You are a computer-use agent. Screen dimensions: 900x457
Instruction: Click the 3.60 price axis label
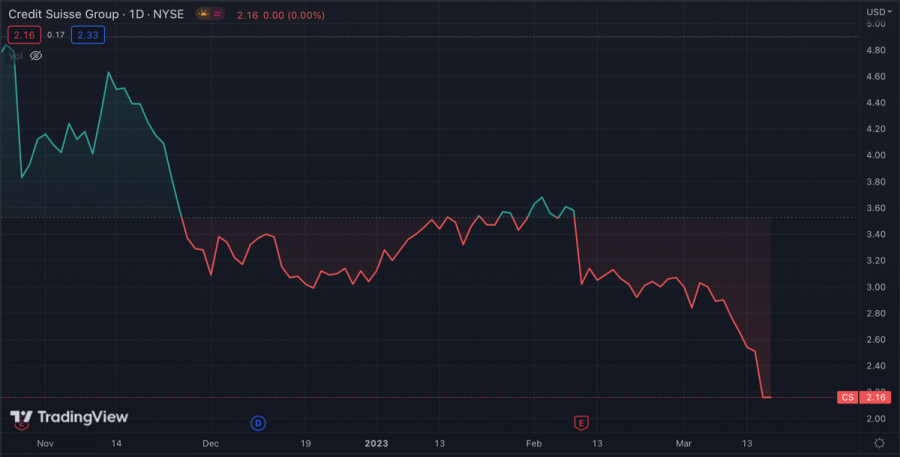click(x=876, y=208)
